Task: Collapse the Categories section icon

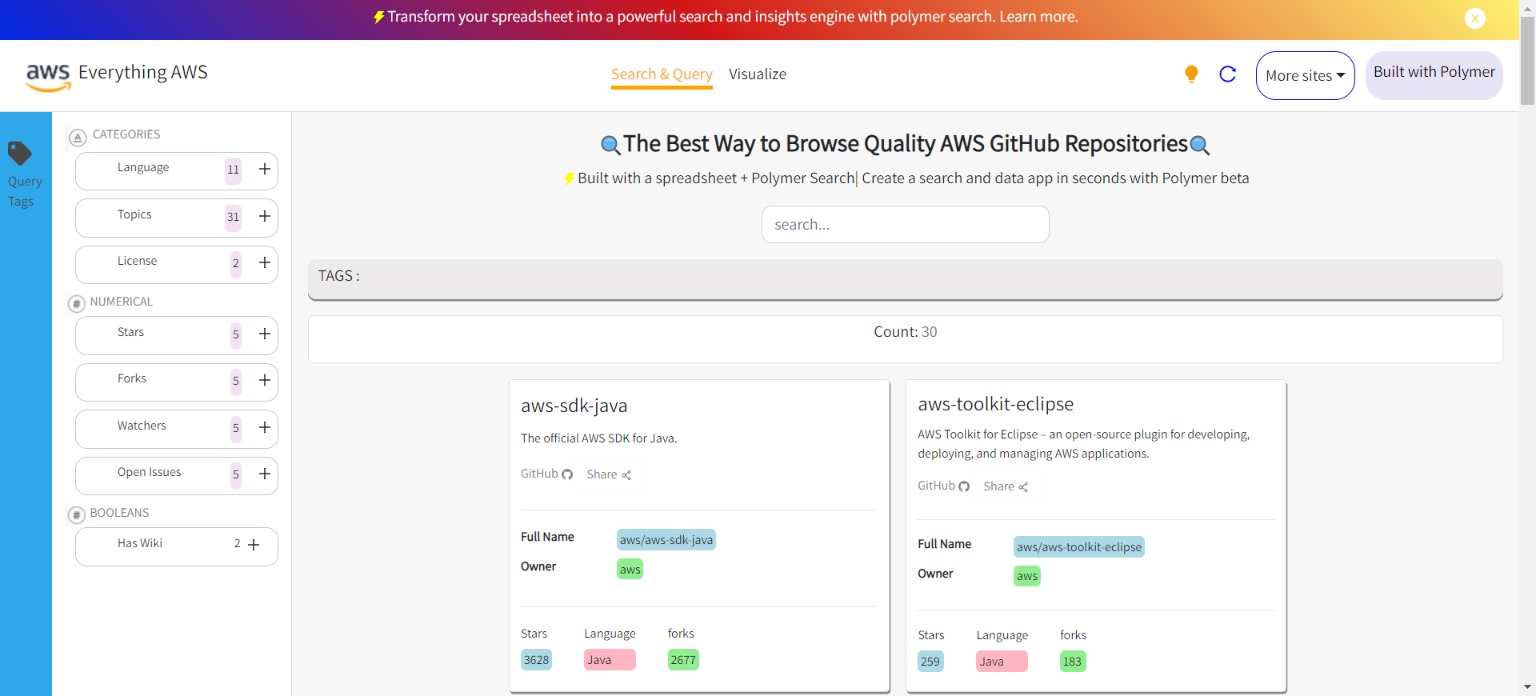Action: point(77,137)
